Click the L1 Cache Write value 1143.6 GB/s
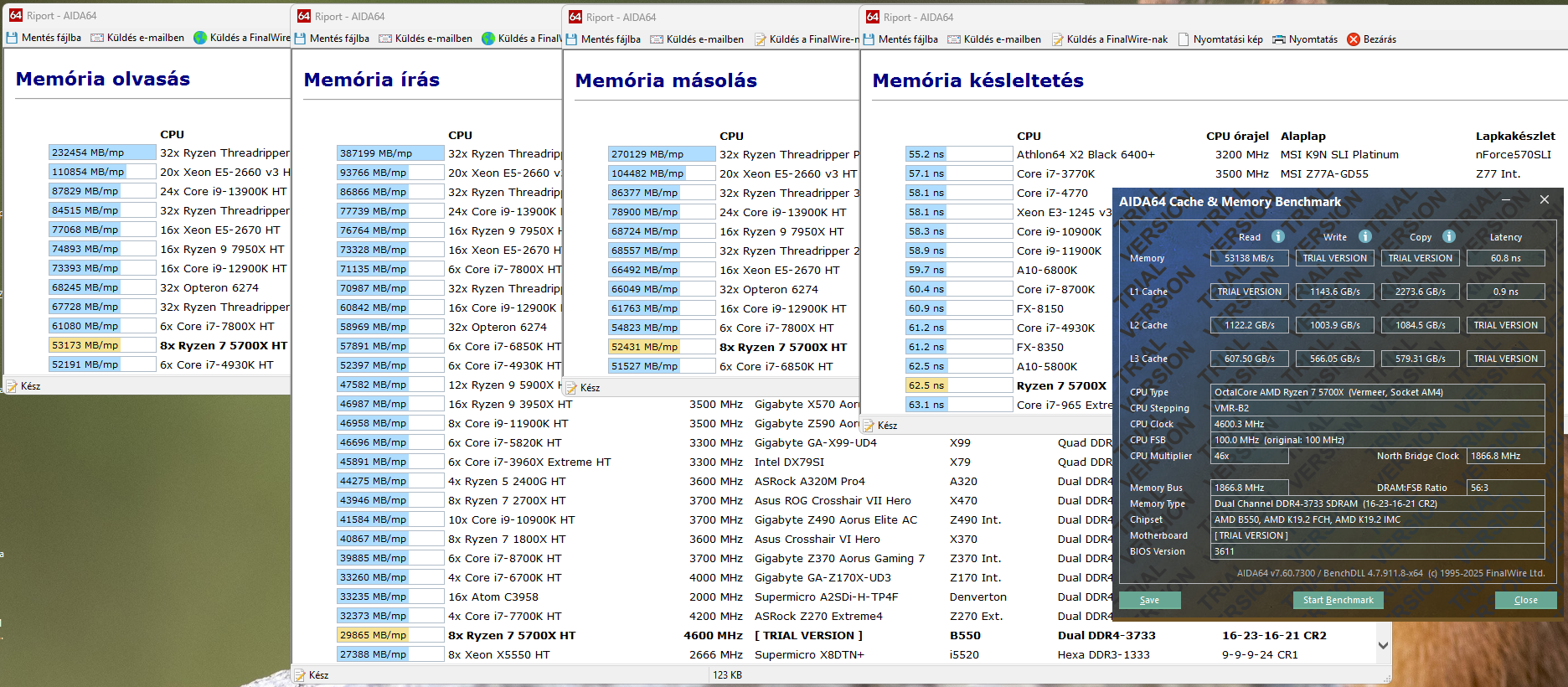 1335,292
